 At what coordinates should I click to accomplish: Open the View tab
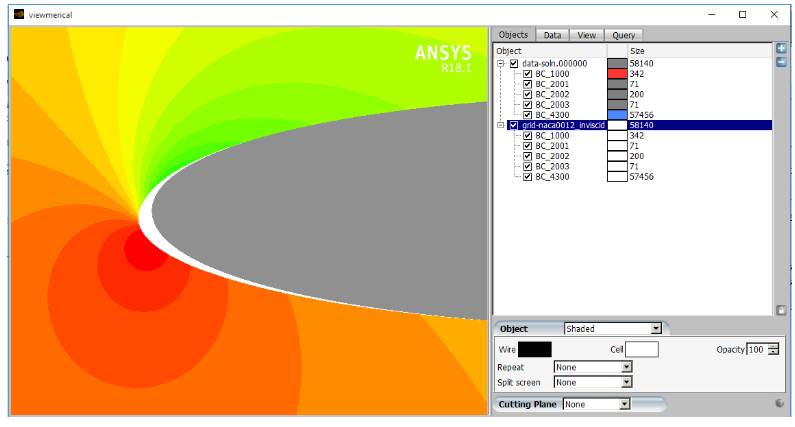tap(587, 35)
